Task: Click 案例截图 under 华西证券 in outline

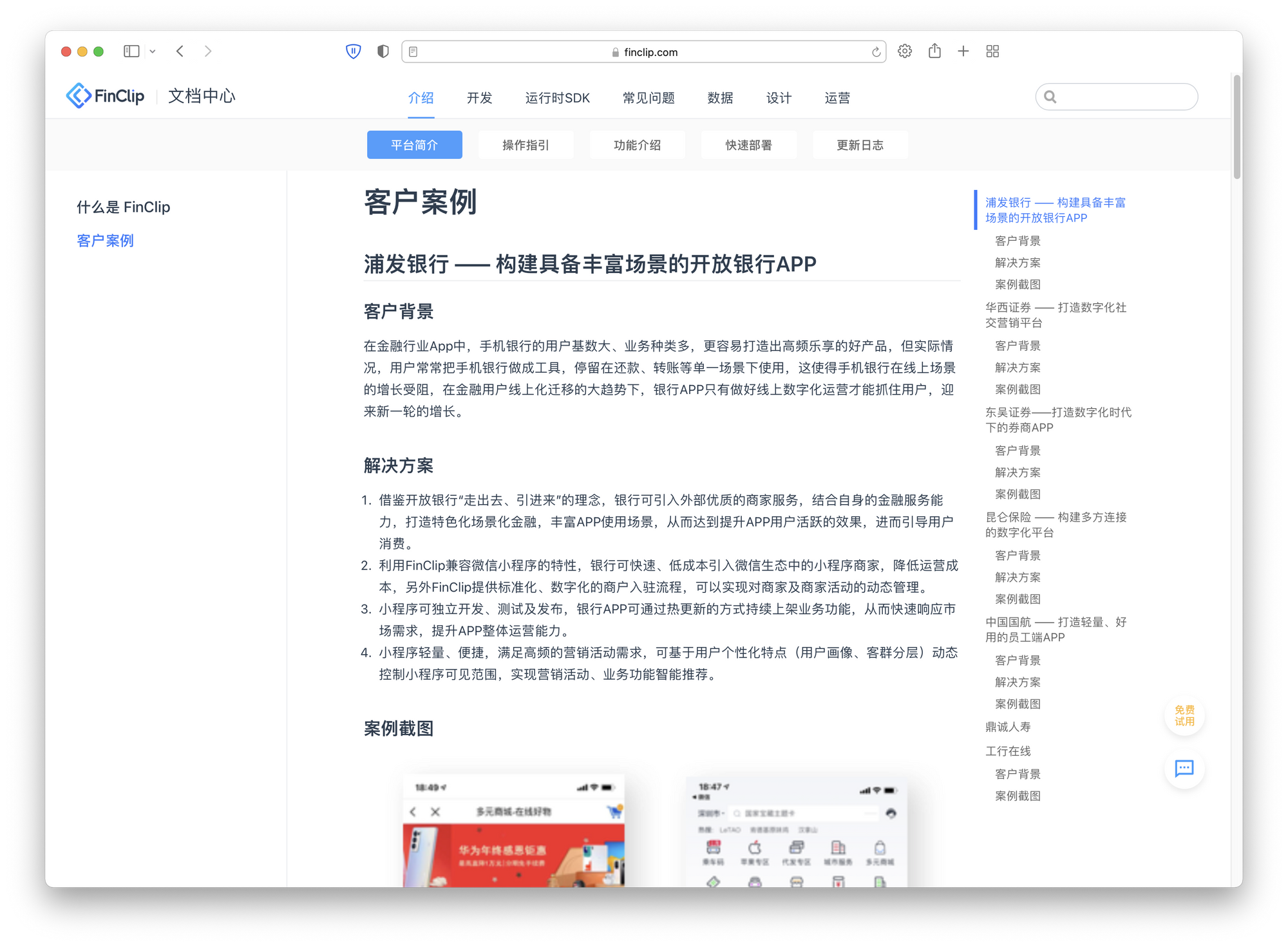Action: [x=1018, y=389]
